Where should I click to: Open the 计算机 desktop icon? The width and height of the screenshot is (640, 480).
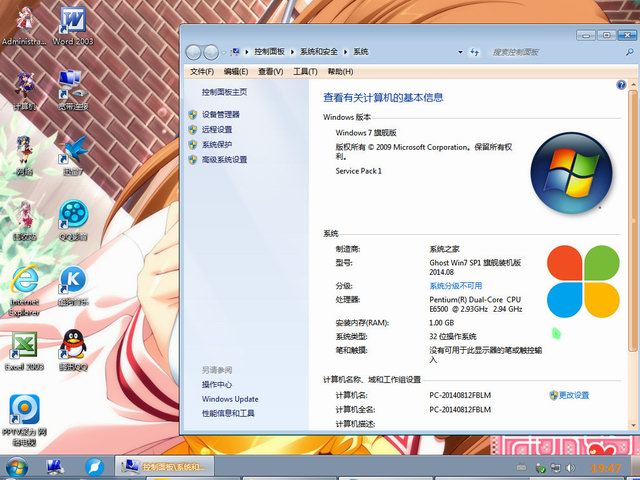pos(24,91)
